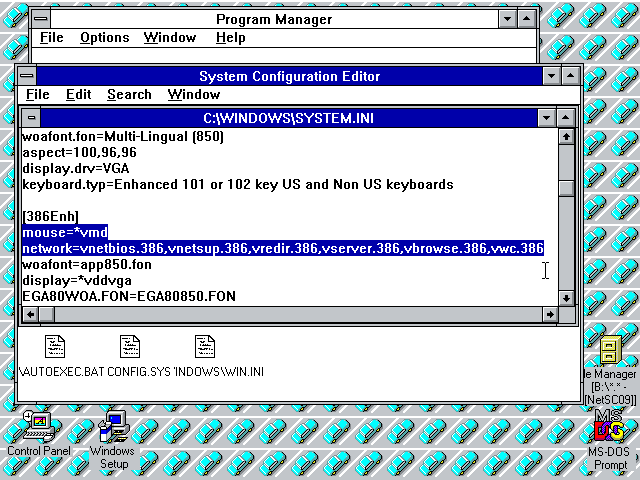
Task: Click the line 'display.drv=VGA'
Action: [x=76, y=168]
